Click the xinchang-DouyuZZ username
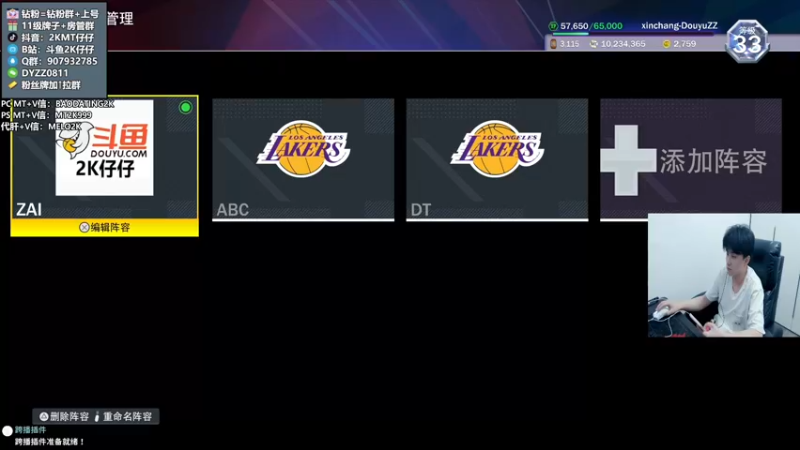The height and width of the screenshot is (450, 800). coord(679,26)
